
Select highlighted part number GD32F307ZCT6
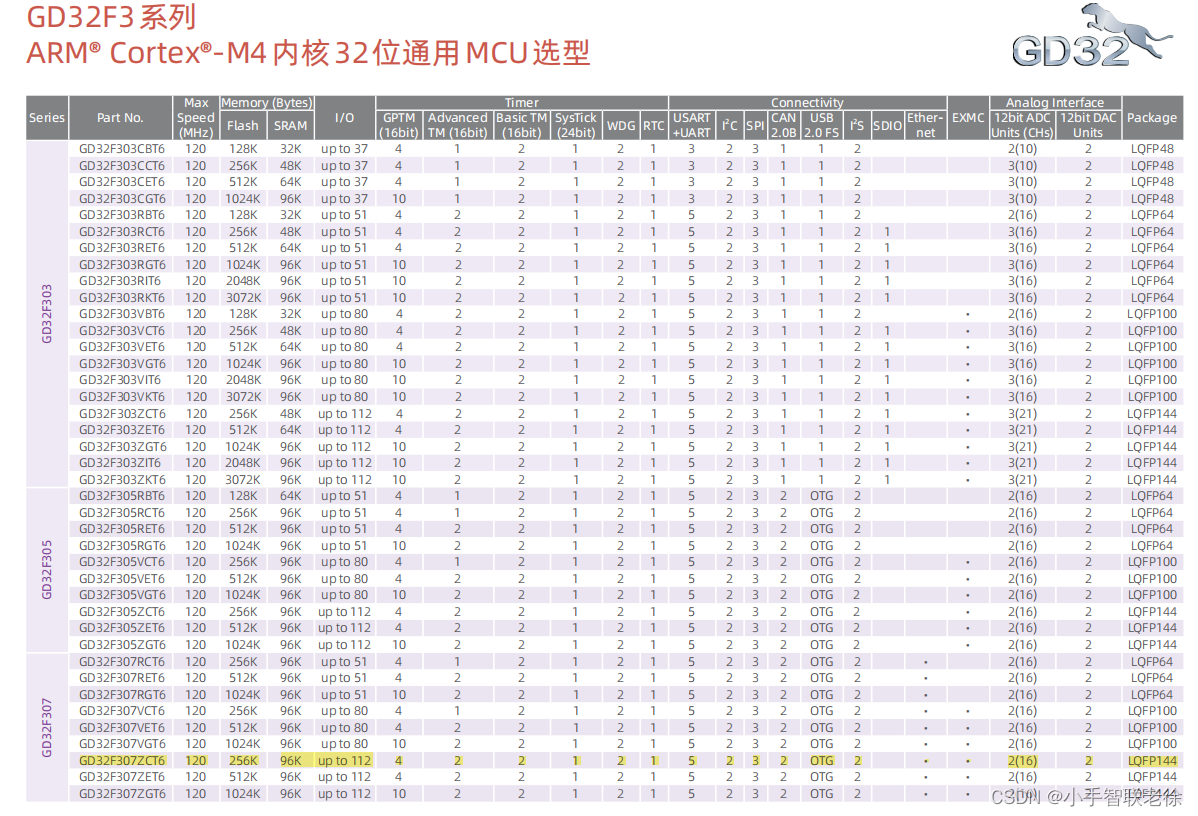pyautogui.click(x=122, y=760)
